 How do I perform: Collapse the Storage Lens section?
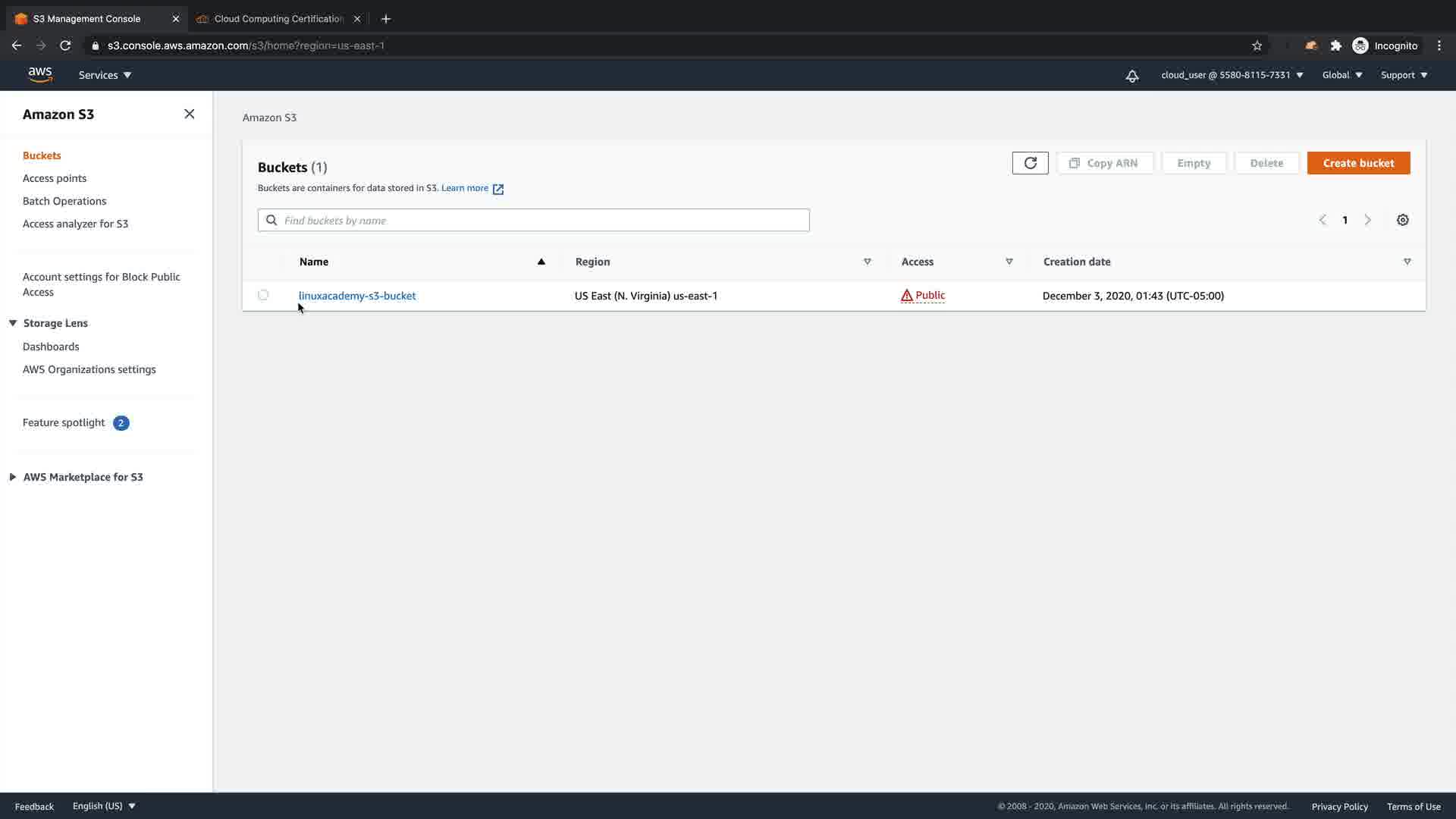[13, 323]
